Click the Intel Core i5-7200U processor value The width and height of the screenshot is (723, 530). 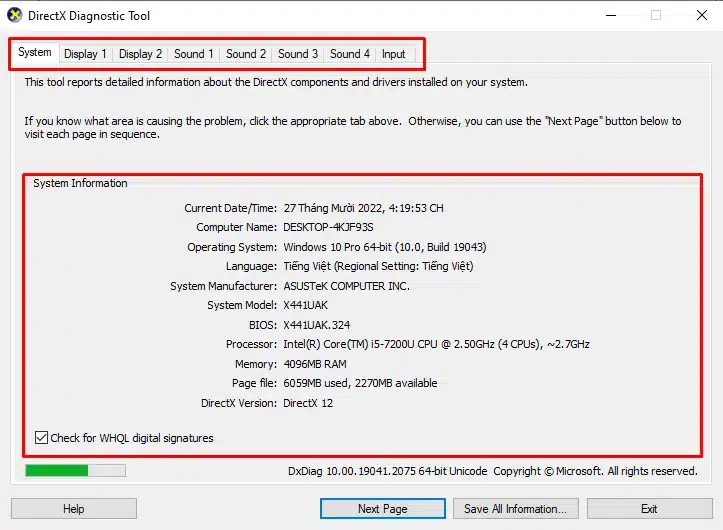pos(437,345)
